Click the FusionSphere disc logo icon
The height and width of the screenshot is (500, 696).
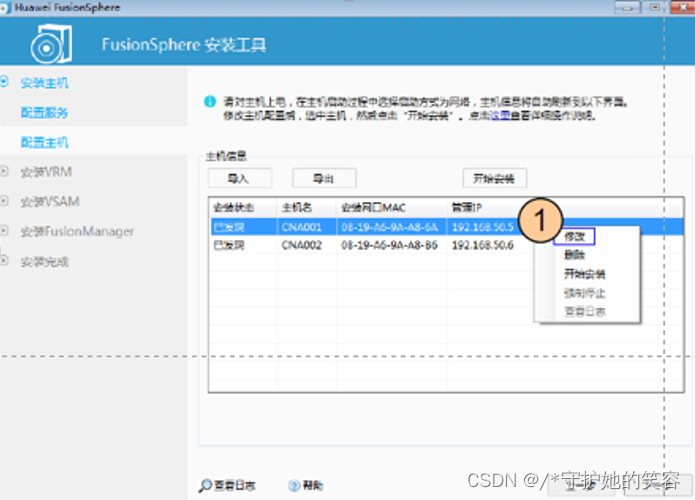click(51, 44)
